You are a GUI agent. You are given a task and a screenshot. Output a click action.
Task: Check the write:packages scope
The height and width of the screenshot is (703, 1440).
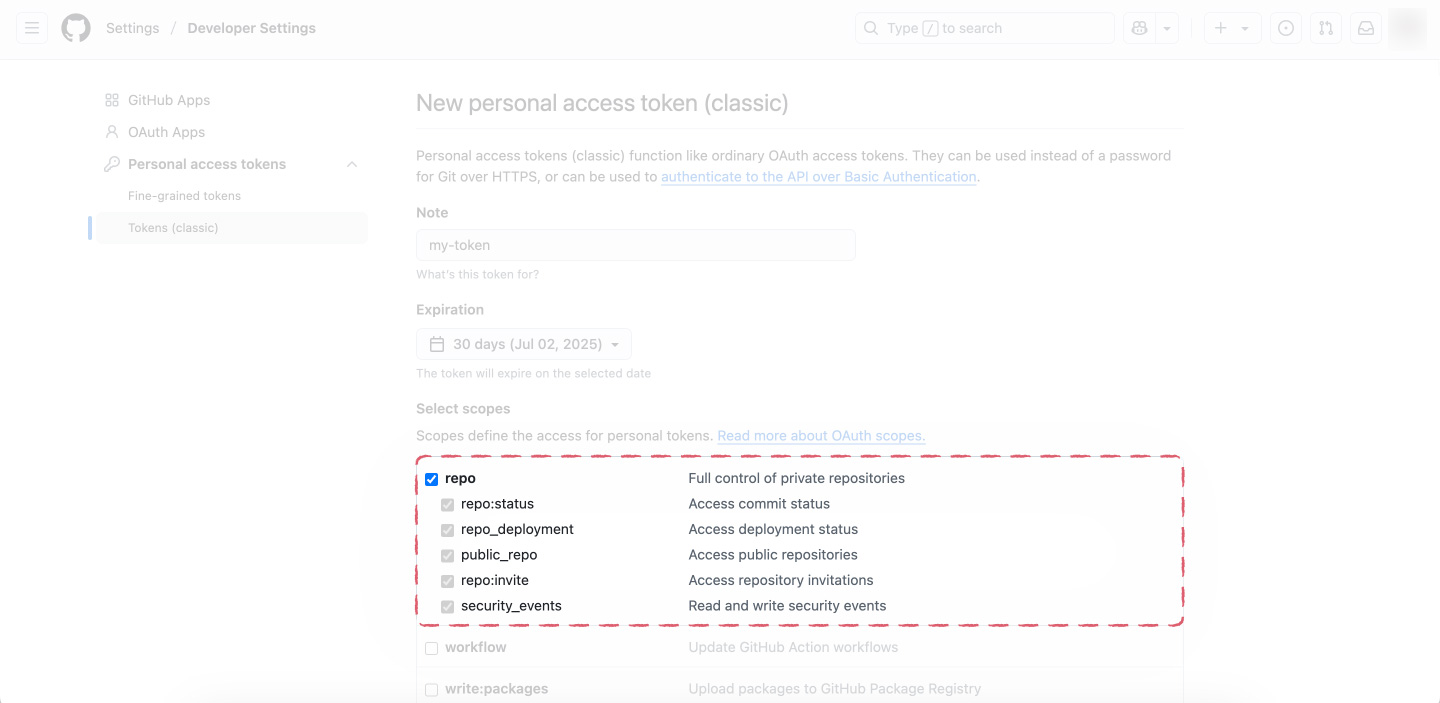431,689
